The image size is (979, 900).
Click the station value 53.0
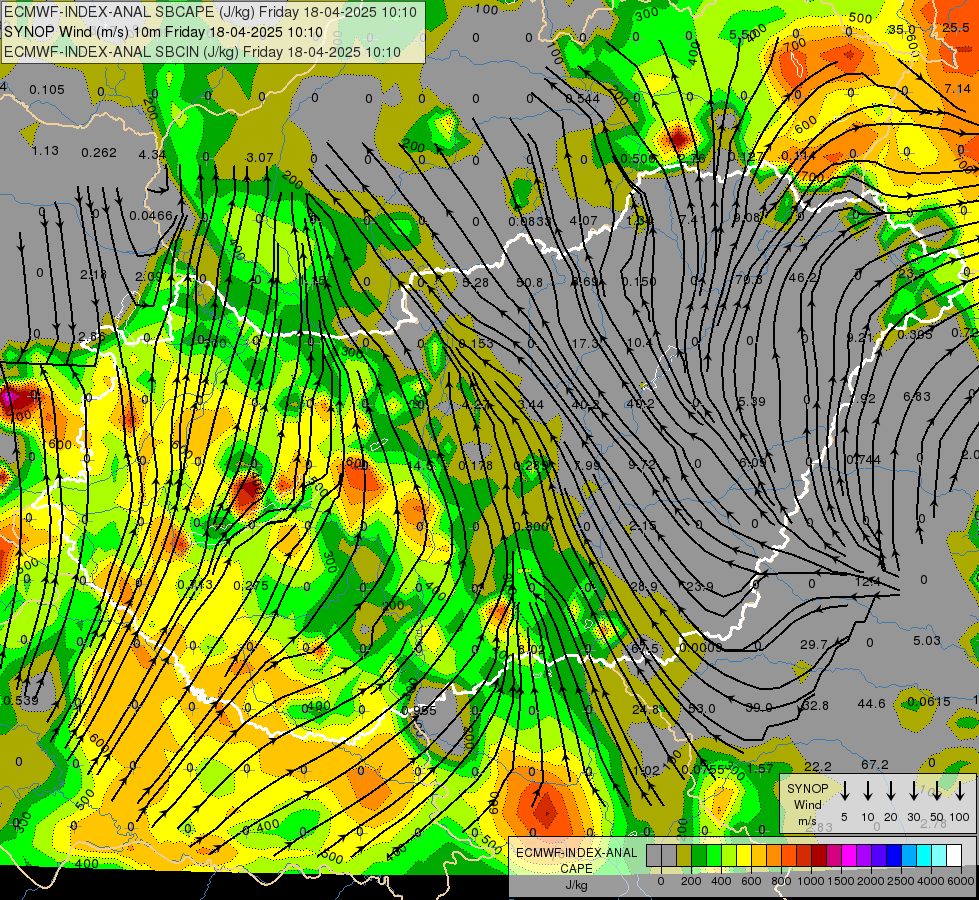pos(702,708)
